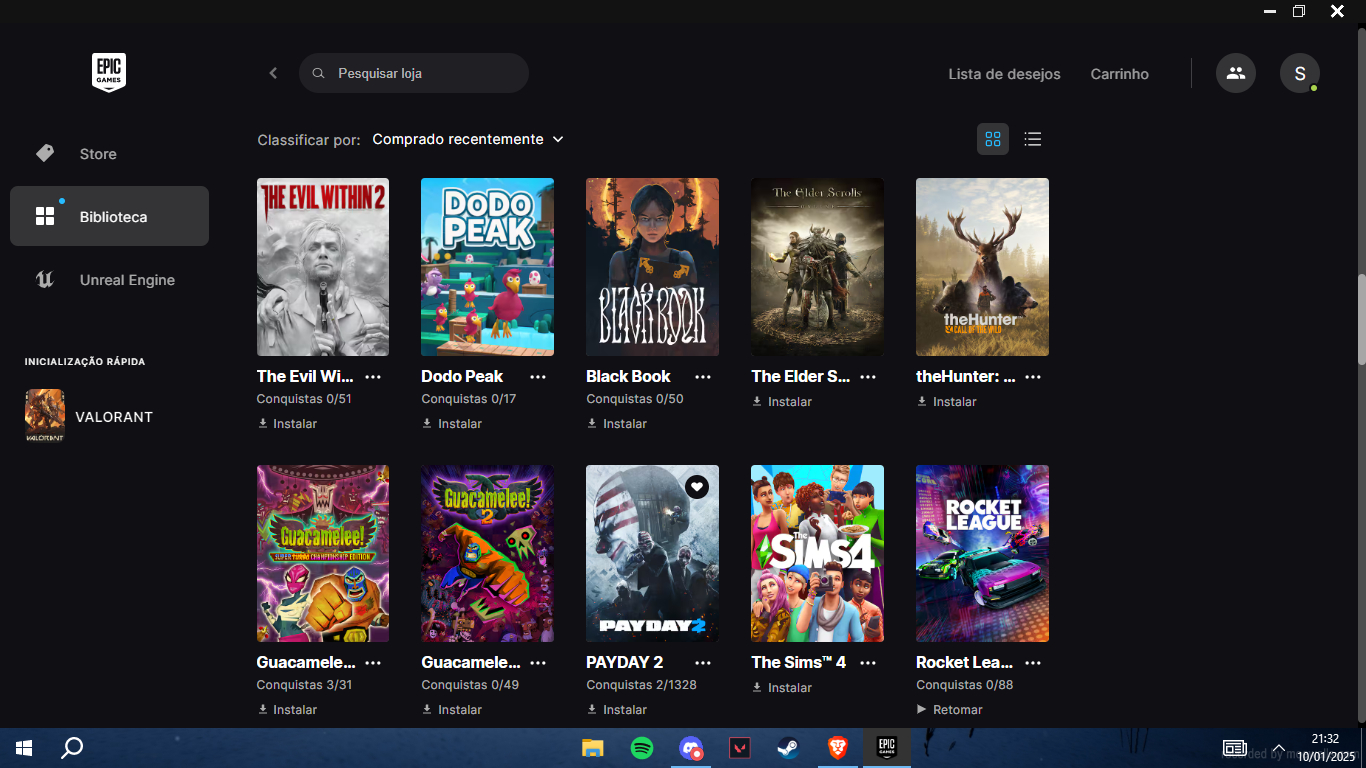Open options menu for theHunter
The width and height of the screenshot is (1366, 768).
(x=1033, y=377)
